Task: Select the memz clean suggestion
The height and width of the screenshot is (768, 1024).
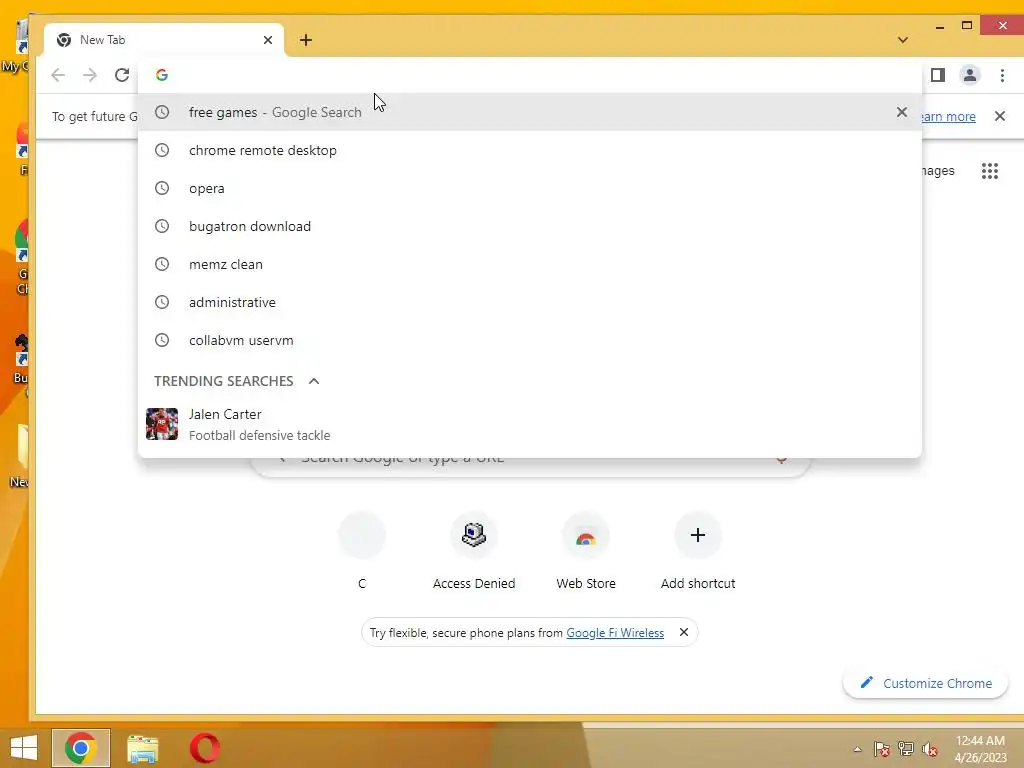Action: click(530, 264)
